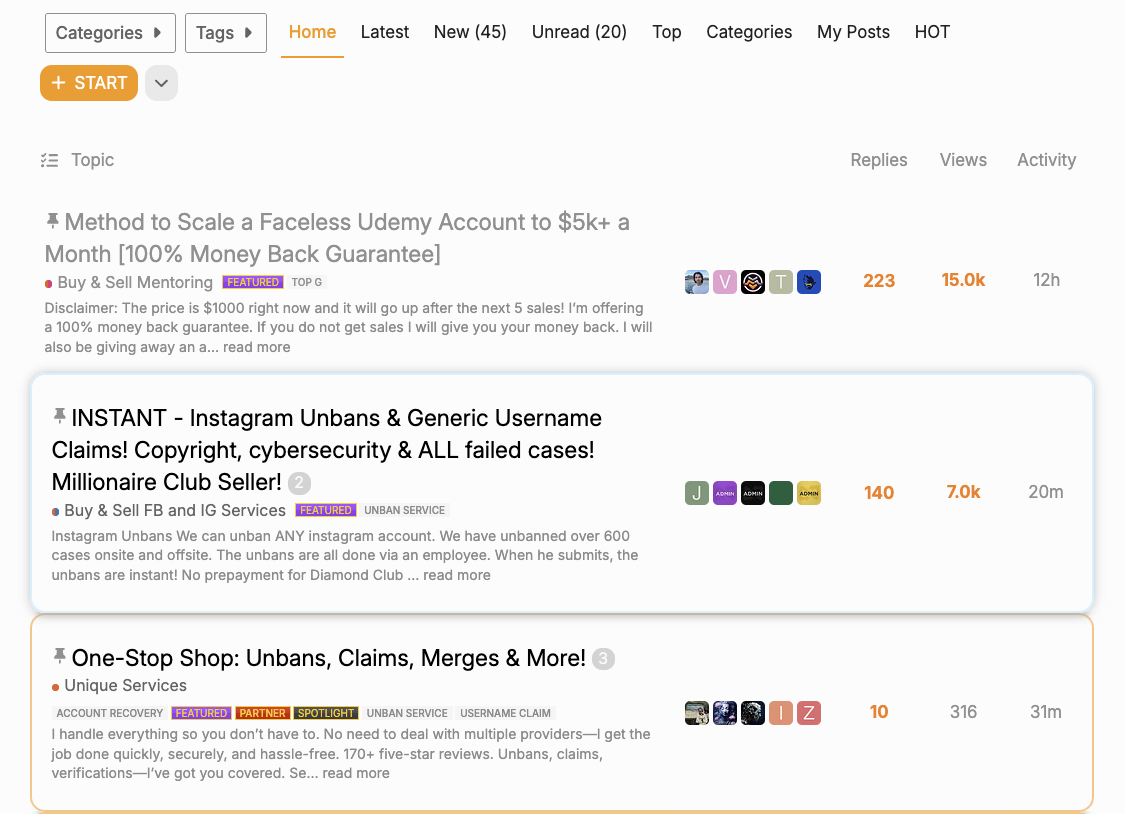1125x814 pixels.
Task: Open the Faceless Udemy Account topic
Action: coord(337,238)
